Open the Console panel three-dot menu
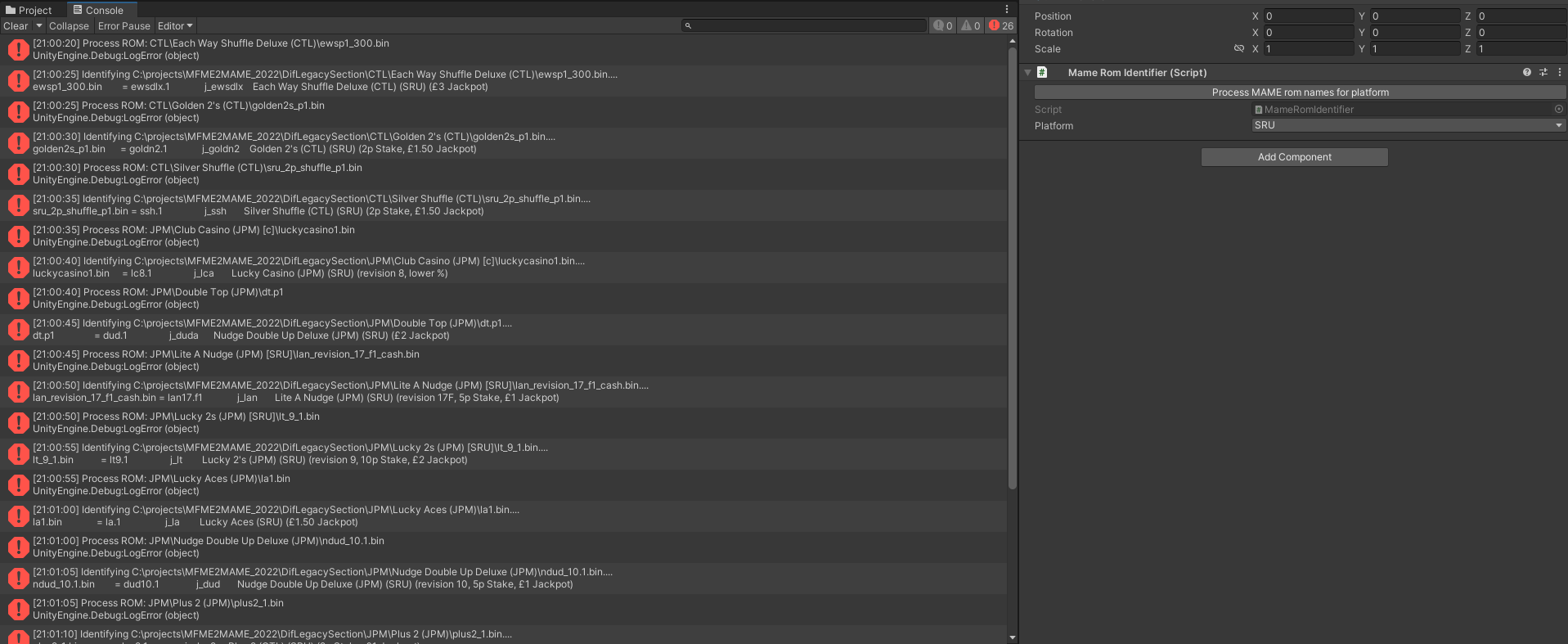Image resolution: width=1568 pixels, height=644 pixels. 1007,10
